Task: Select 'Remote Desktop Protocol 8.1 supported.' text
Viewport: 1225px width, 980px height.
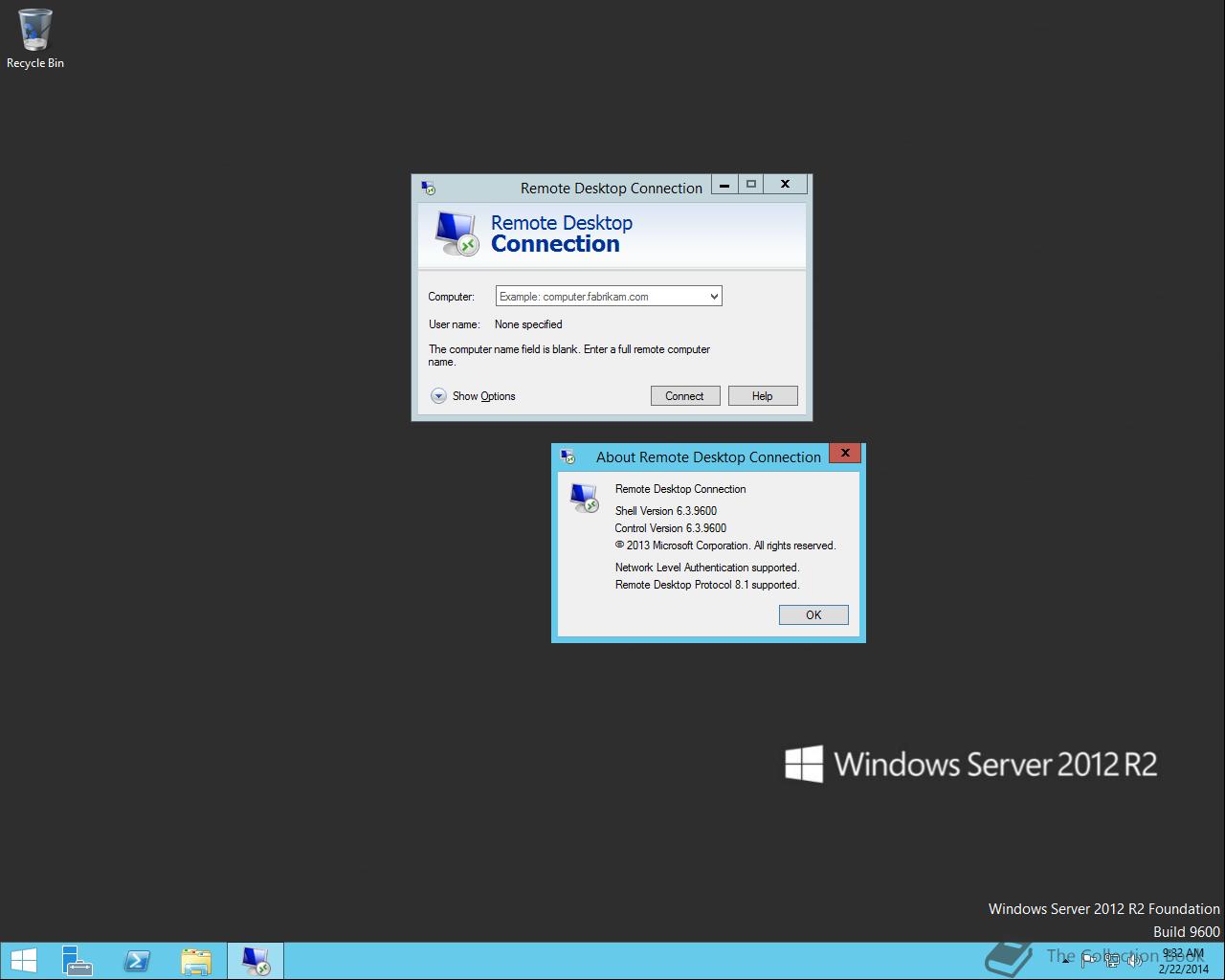Action: pos(707,585)
